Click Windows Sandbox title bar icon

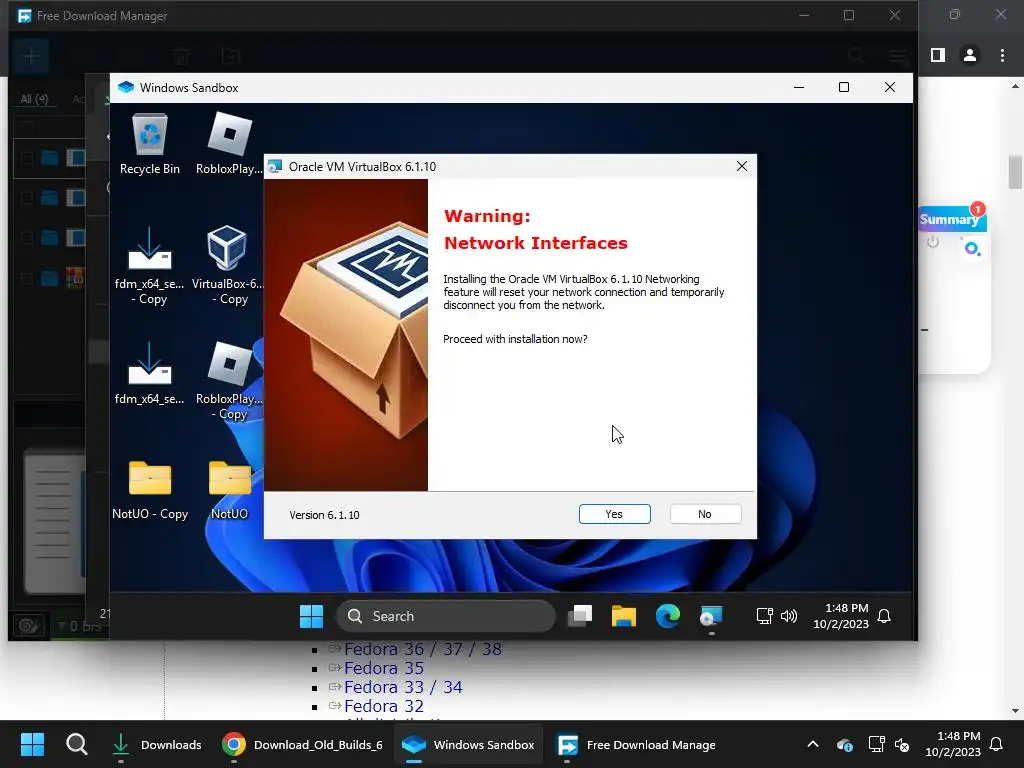click(126, 88)
